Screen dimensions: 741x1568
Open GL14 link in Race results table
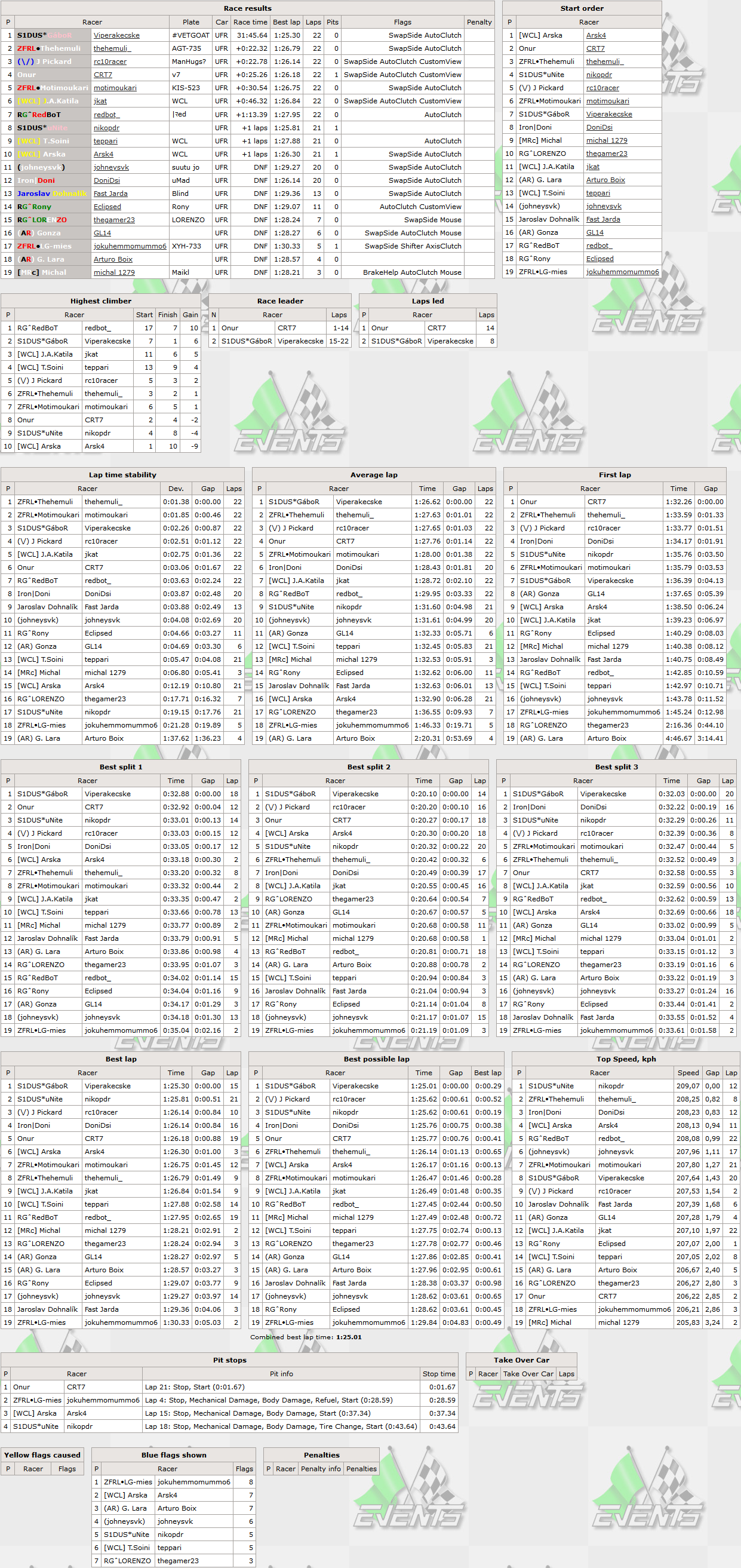(x=102, y=233)
